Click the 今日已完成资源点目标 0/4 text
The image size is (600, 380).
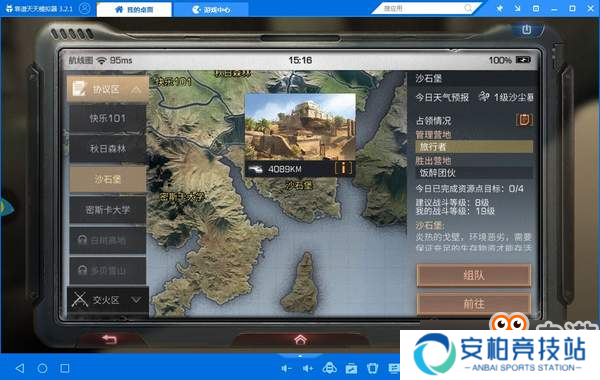click(x=470, y=189)
